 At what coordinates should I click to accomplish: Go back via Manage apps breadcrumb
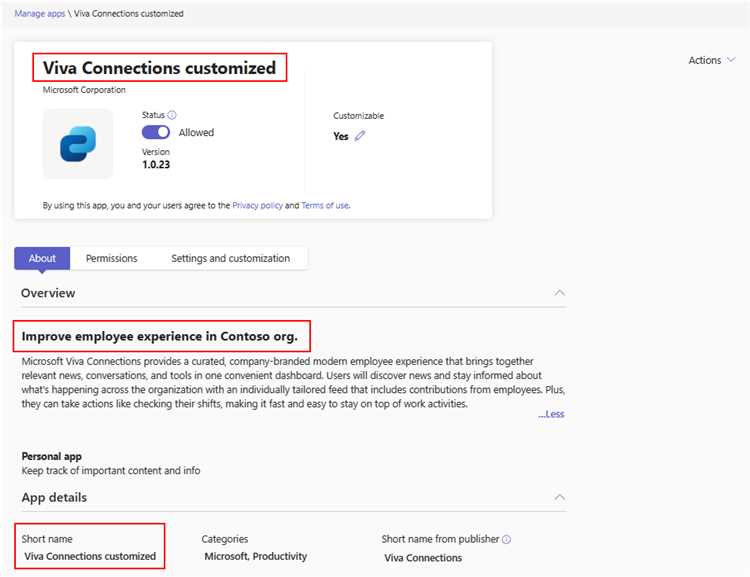pyautogui.click(x=40, y=13)
